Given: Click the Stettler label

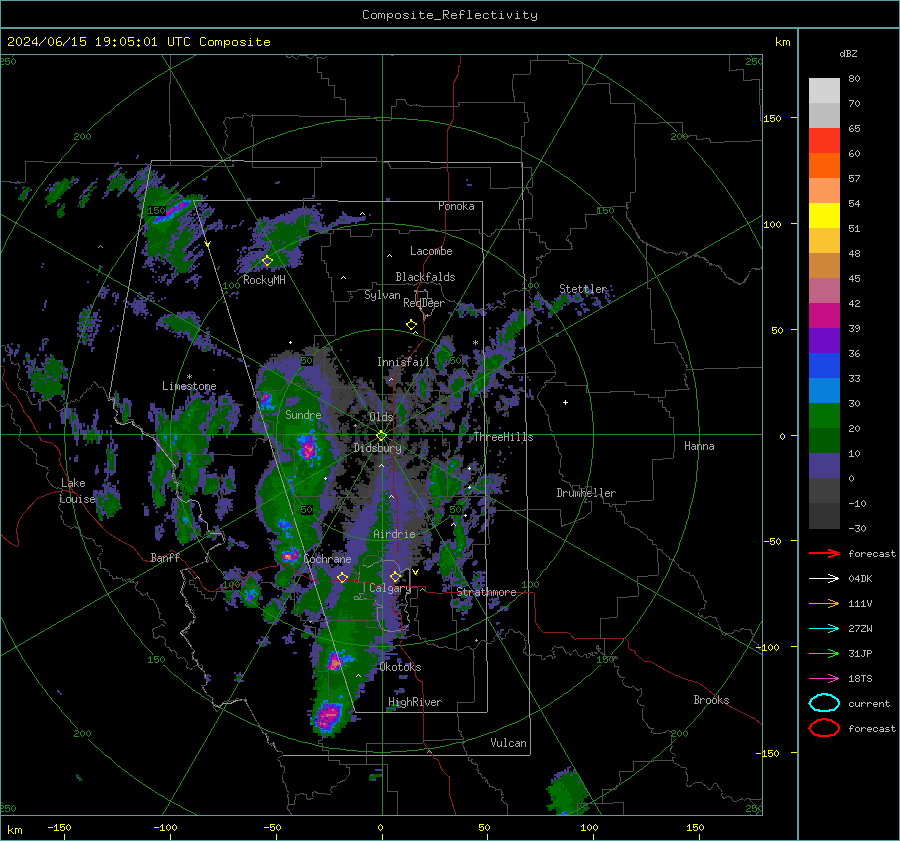Looking at the screenshot, I should coord(583,289).
